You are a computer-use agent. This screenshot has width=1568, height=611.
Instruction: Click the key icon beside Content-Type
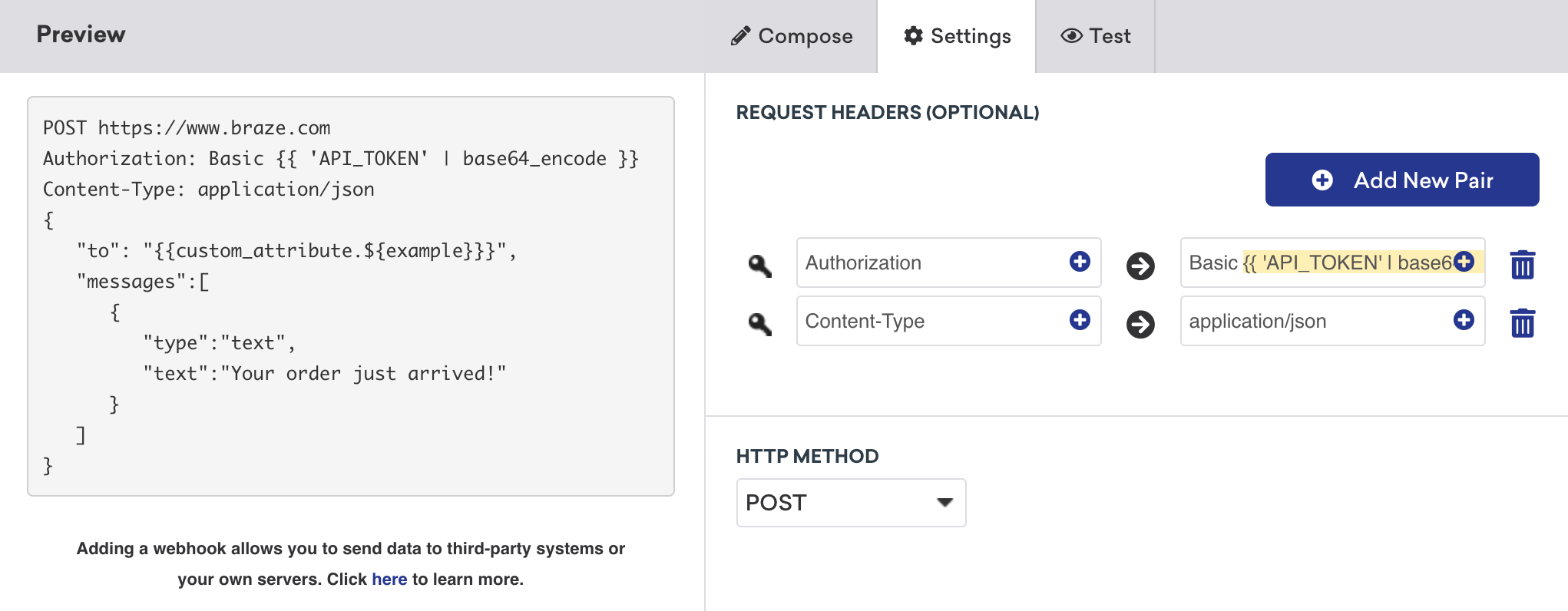(x=759, y=323)
